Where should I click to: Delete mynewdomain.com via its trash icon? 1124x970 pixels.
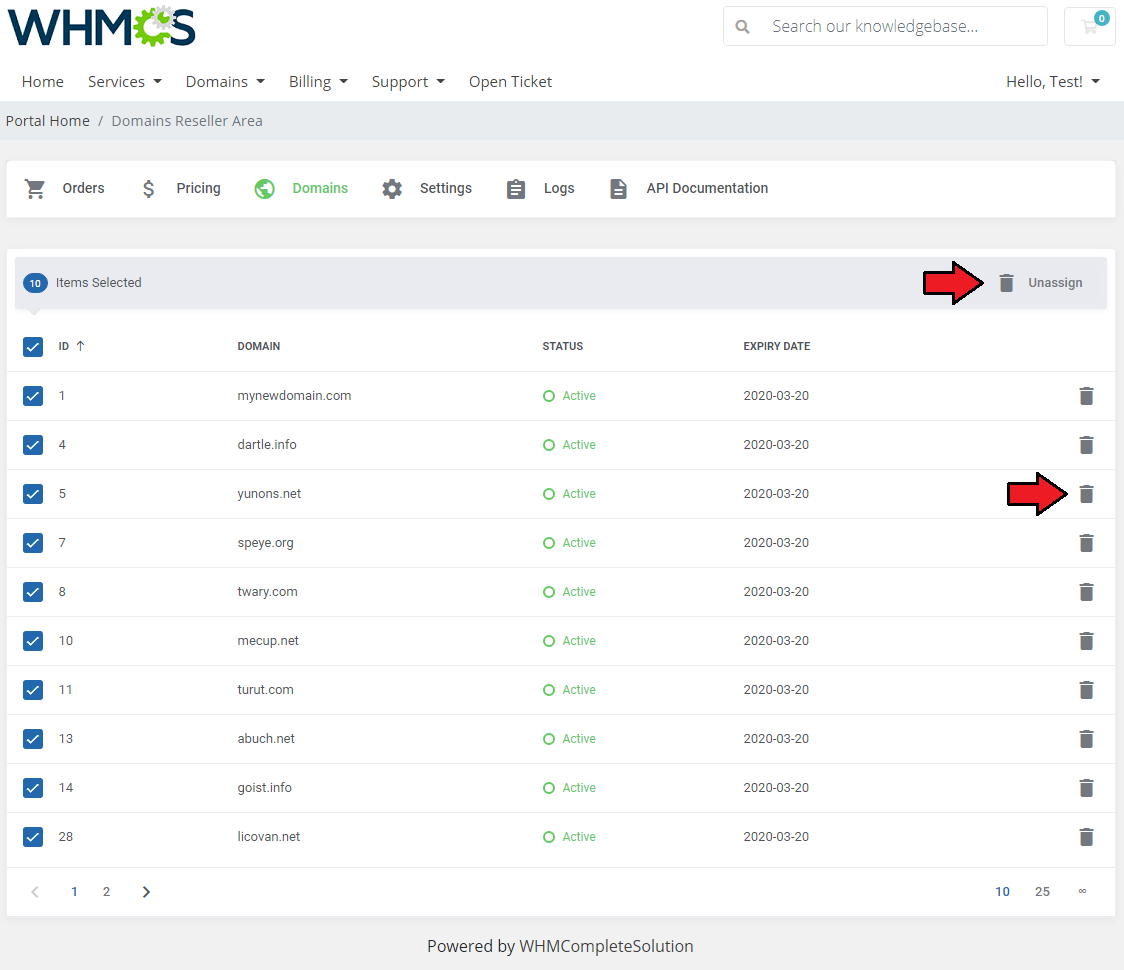point(1087,396)
